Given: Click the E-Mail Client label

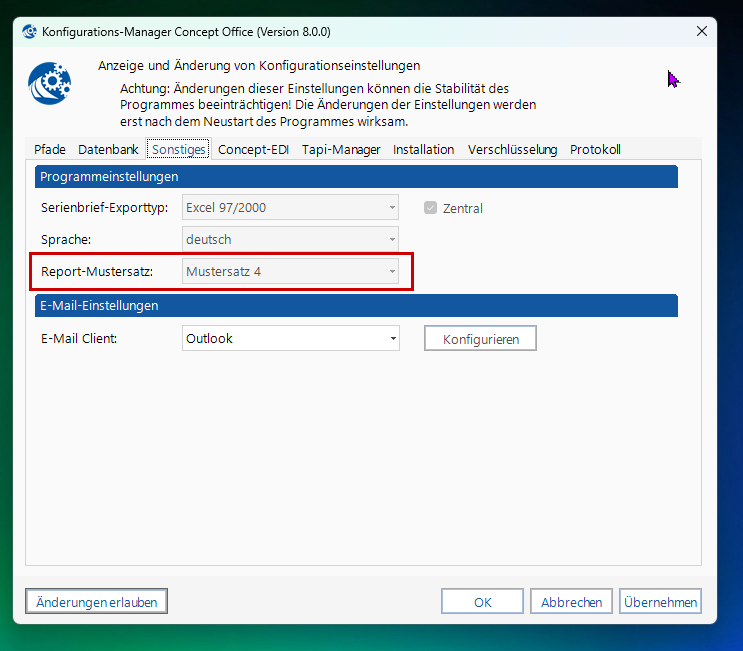Looking at the screenshot, I should (79, 338).
